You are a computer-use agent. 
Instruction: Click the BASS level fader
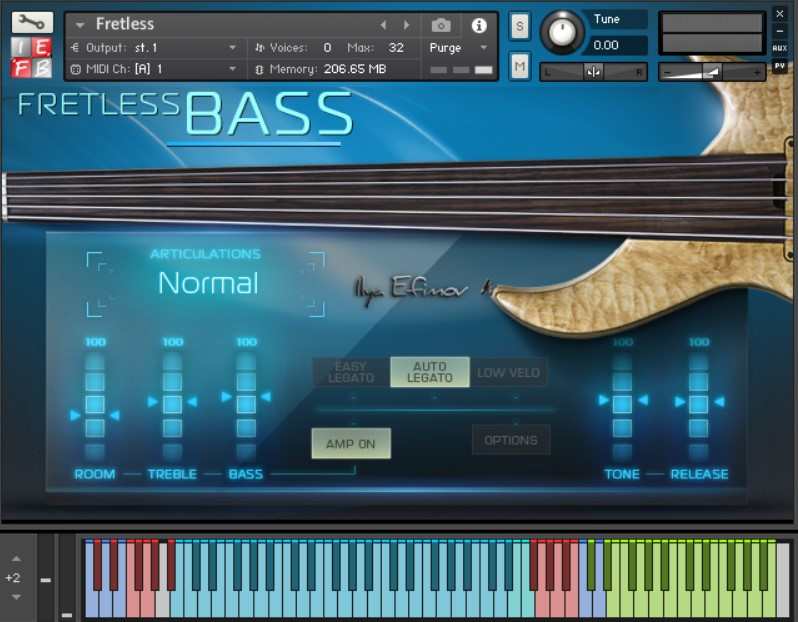[246, 404]
